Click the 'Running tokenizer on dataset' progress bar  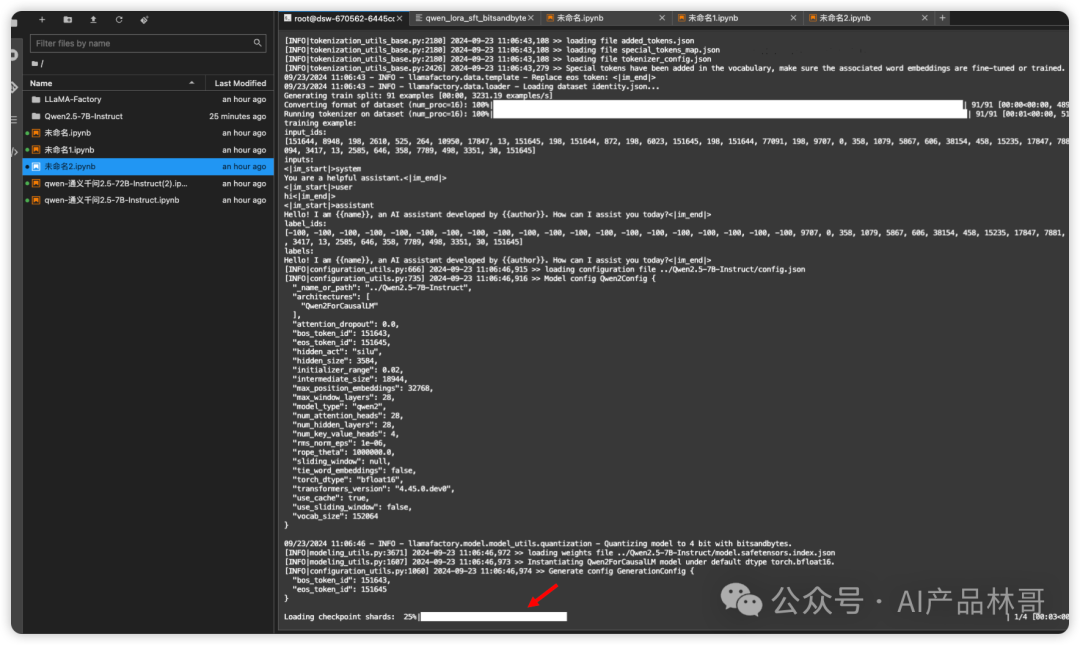pyautogui.click(x=730, y=114)
